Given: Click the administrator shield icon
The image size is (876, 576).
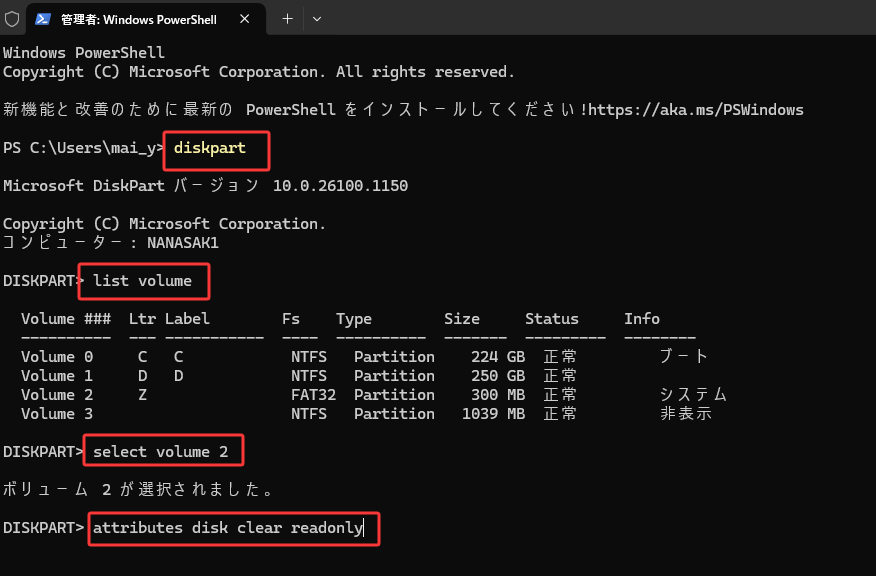Looking at the screenshot, I should [x=12, y=19].
